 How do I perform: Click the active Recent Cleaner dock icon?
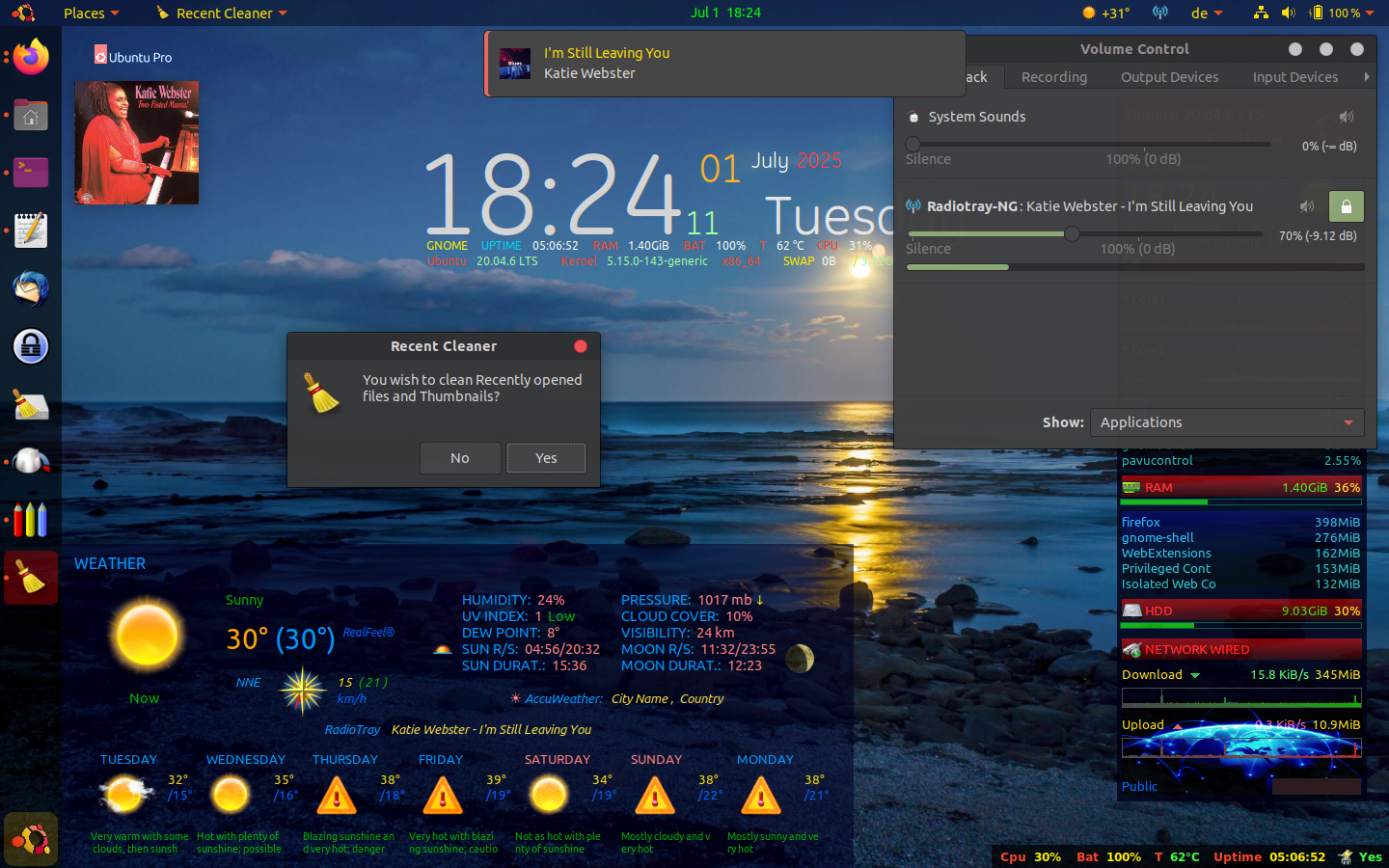(31, 578)
